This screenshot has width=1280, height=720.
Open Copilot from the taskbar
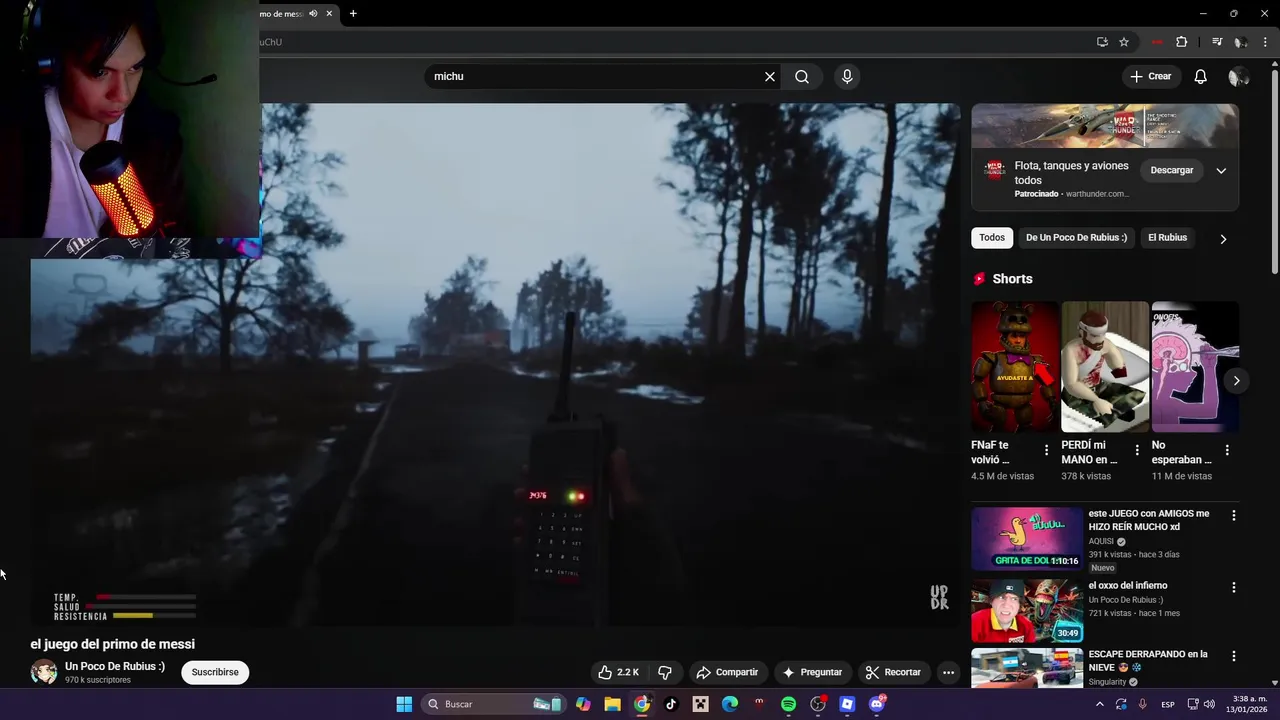(x=583, y=704)
